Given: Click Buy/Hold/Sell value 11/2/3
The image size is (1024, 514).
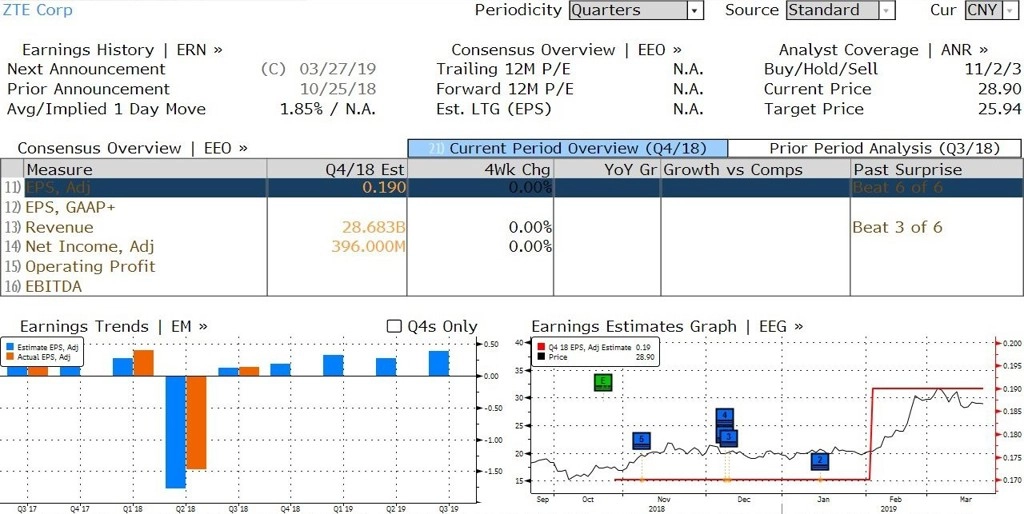Looking at the screenshot, I should [993, 69].
